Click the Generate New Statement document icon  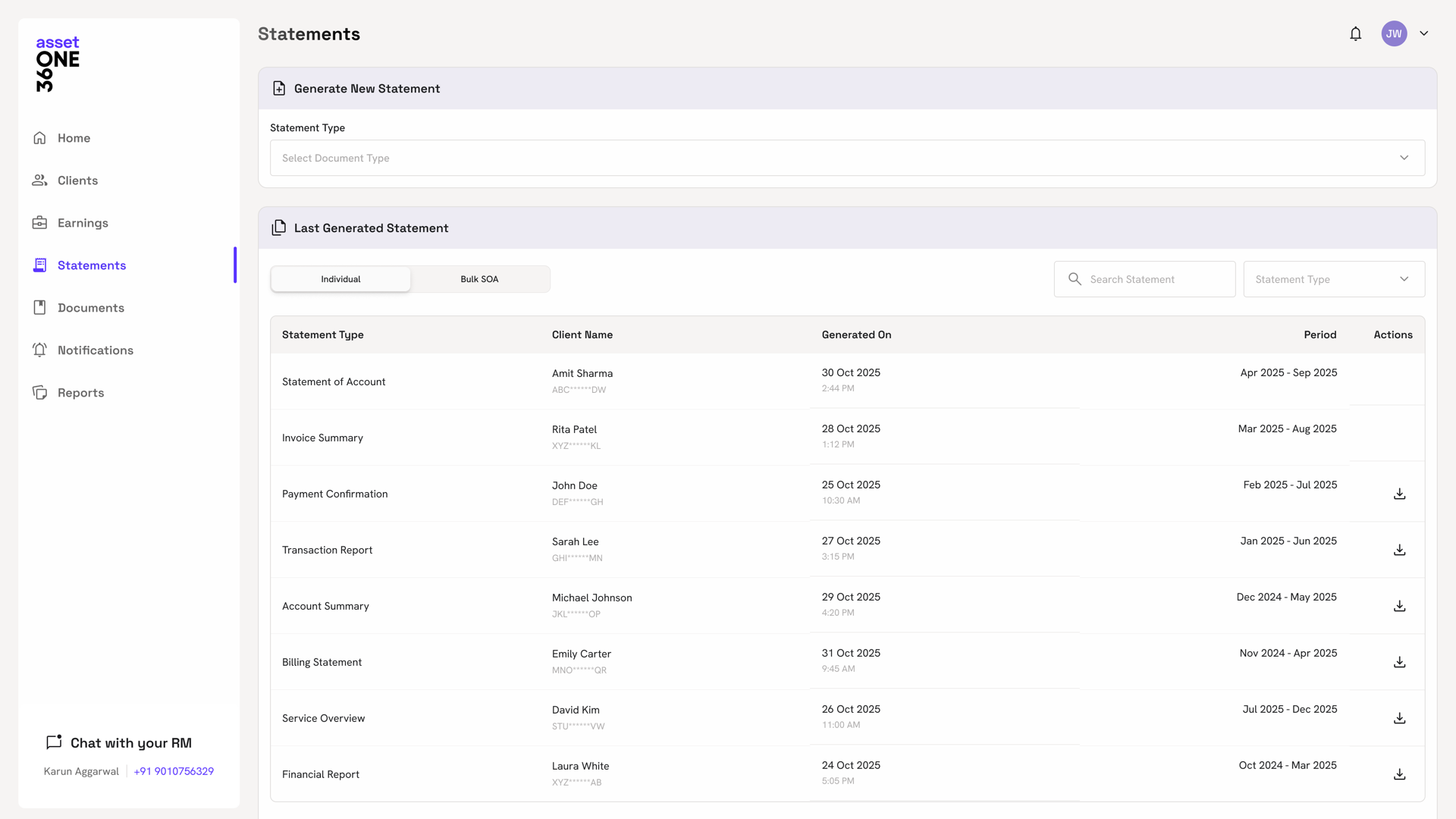tap(279, 89)
